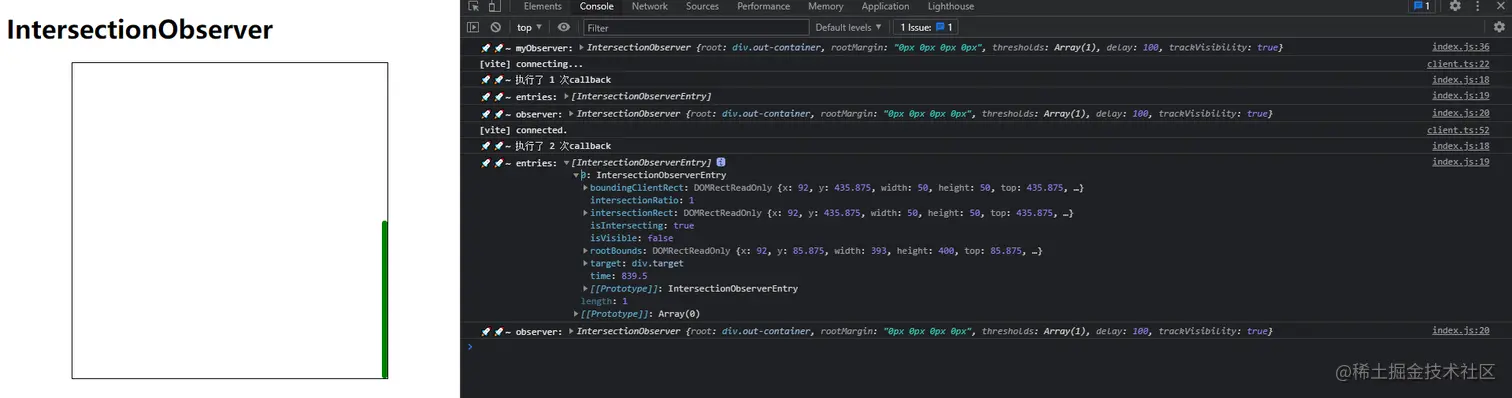
Task: Open the DevTools three-dot customize menu
Action: click(x=1477, y=6)
